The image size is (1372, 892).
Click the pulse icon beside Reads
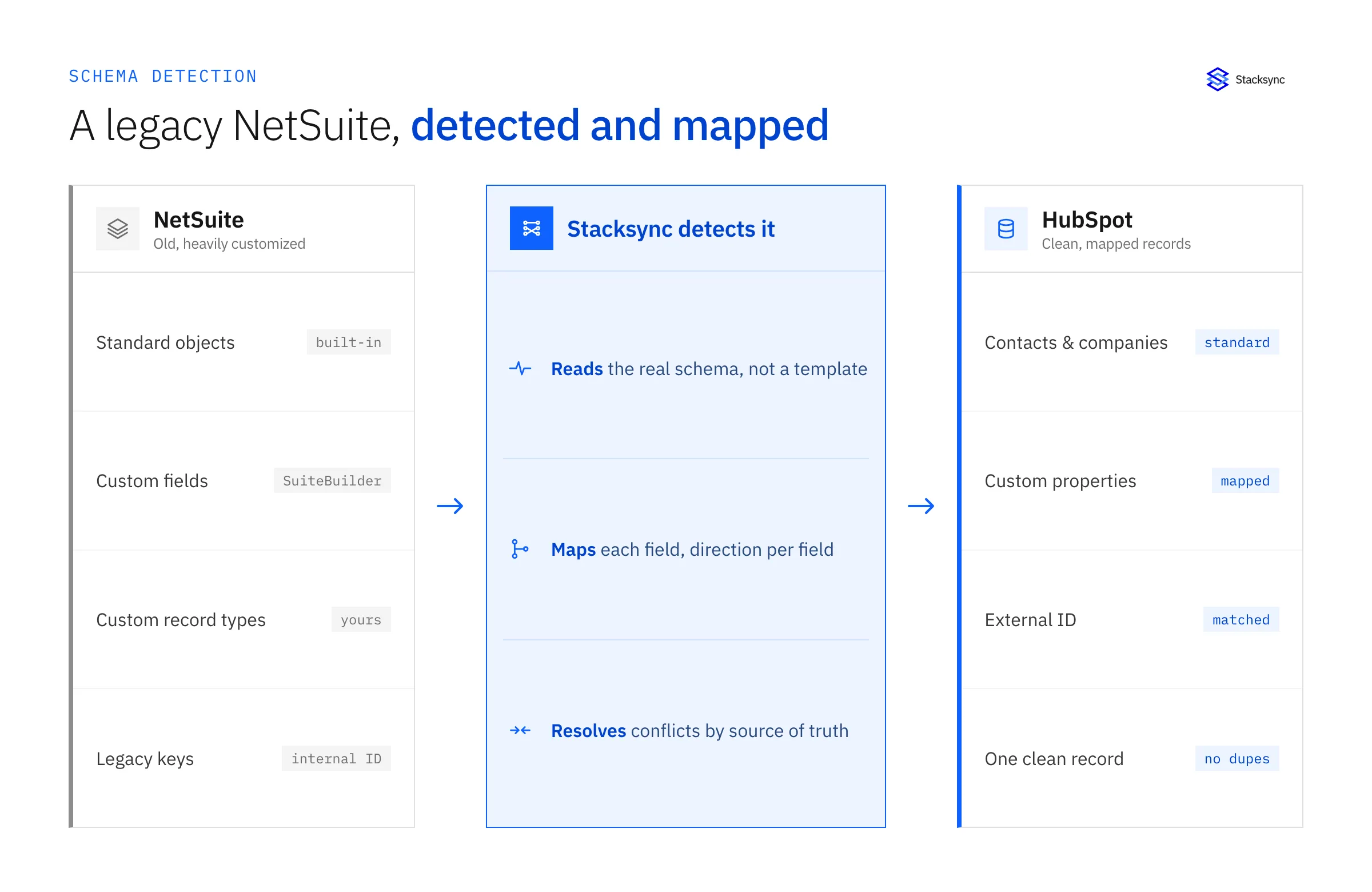tap(520, 368)
